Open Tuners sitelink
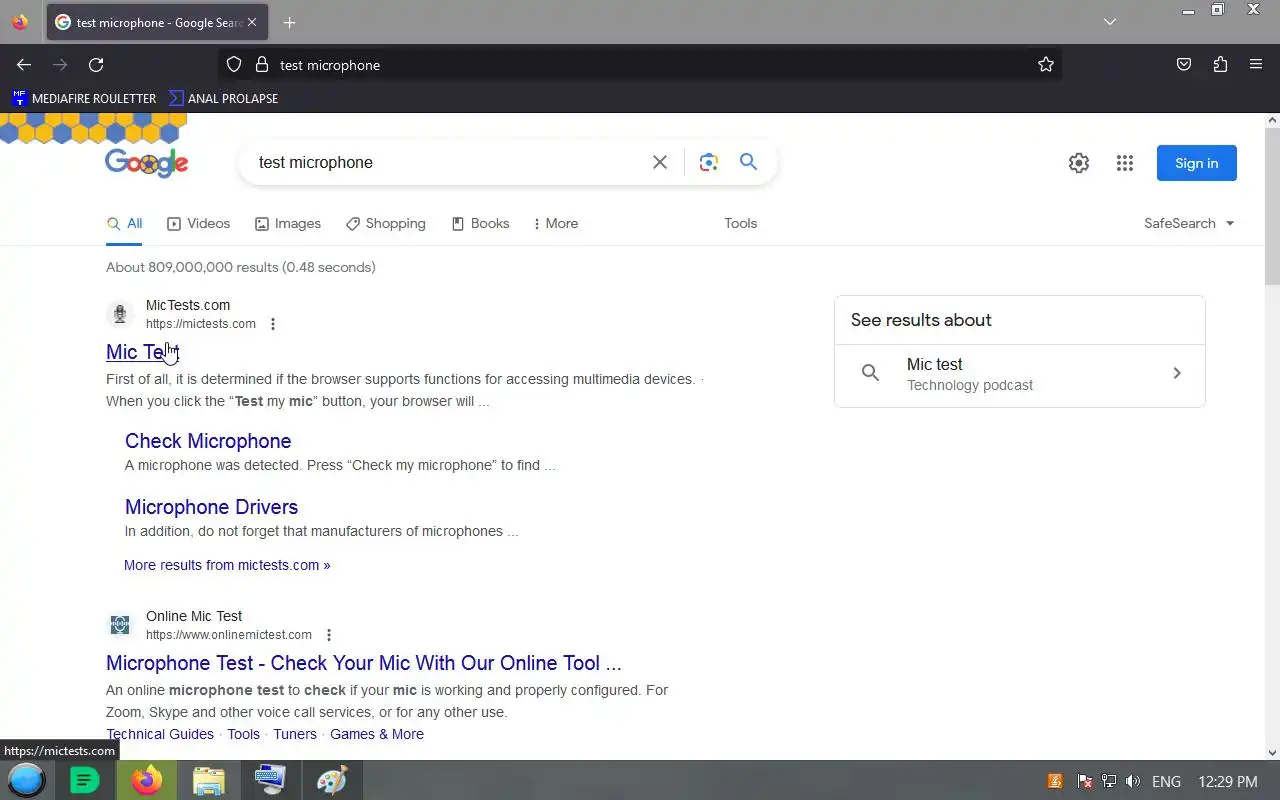The height and width of the screenshot is (800, 1280). click(295, 734)
